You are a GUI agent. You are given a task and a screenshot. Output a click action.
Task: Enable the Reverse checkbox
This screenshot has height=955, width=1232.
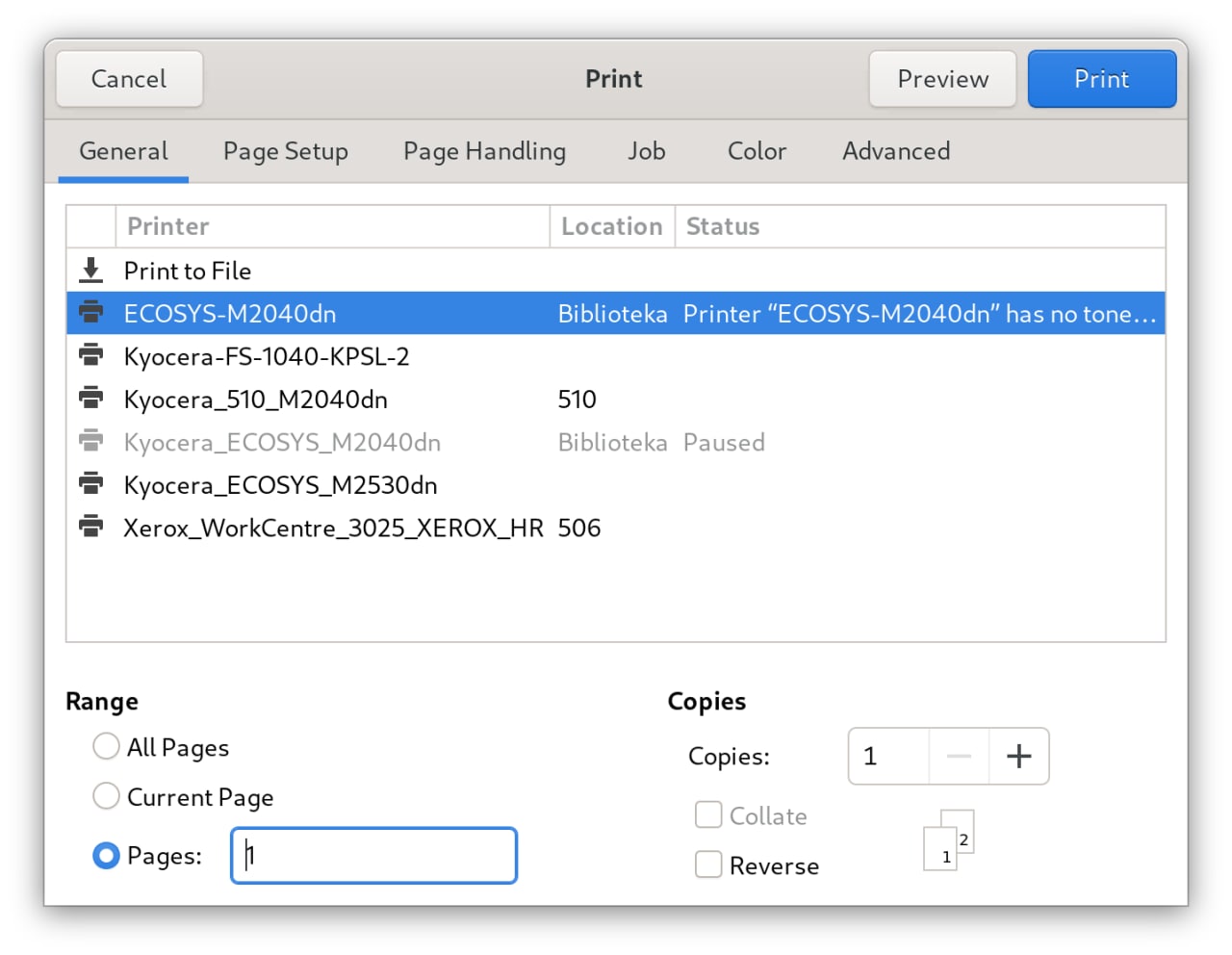(708, 865)
